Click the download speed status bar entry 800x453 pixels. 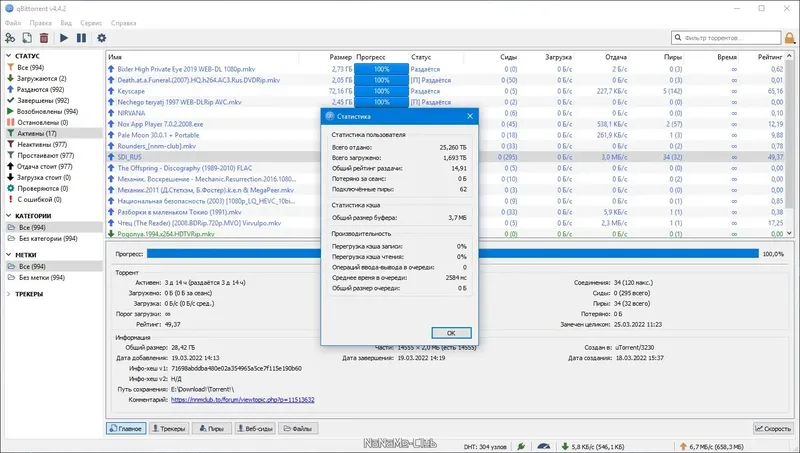[593, 446]
